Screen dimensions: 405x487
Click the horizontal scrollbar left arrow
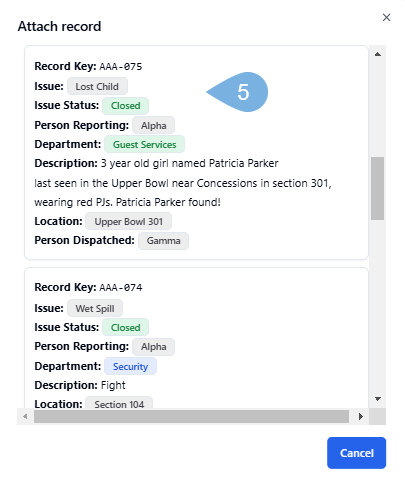pyautogui.click(x=25, y=416)
